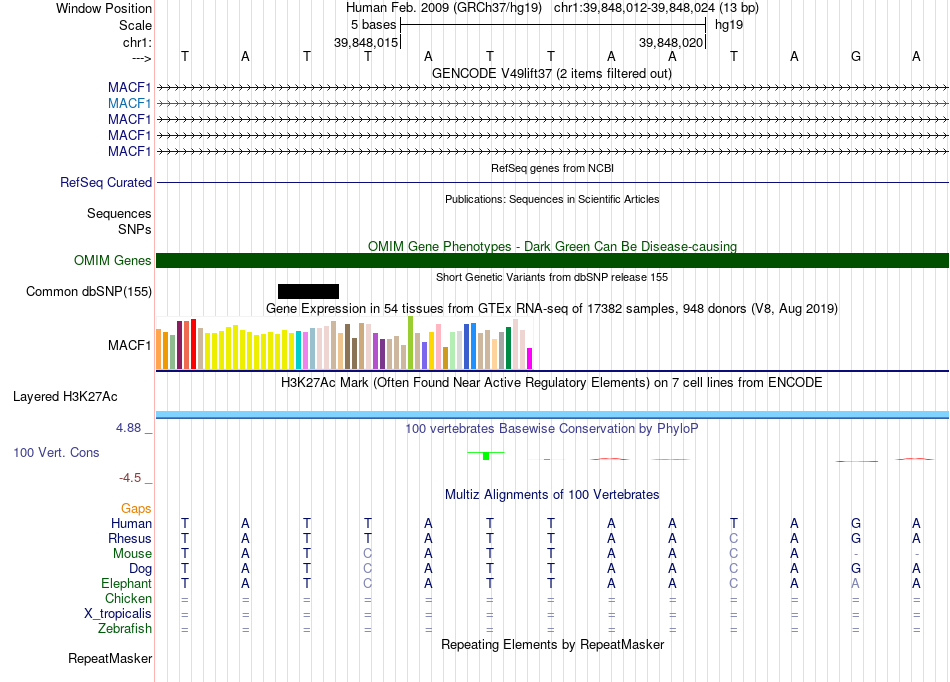Click the 39,848,020 coordinate marker

(671, 42)
